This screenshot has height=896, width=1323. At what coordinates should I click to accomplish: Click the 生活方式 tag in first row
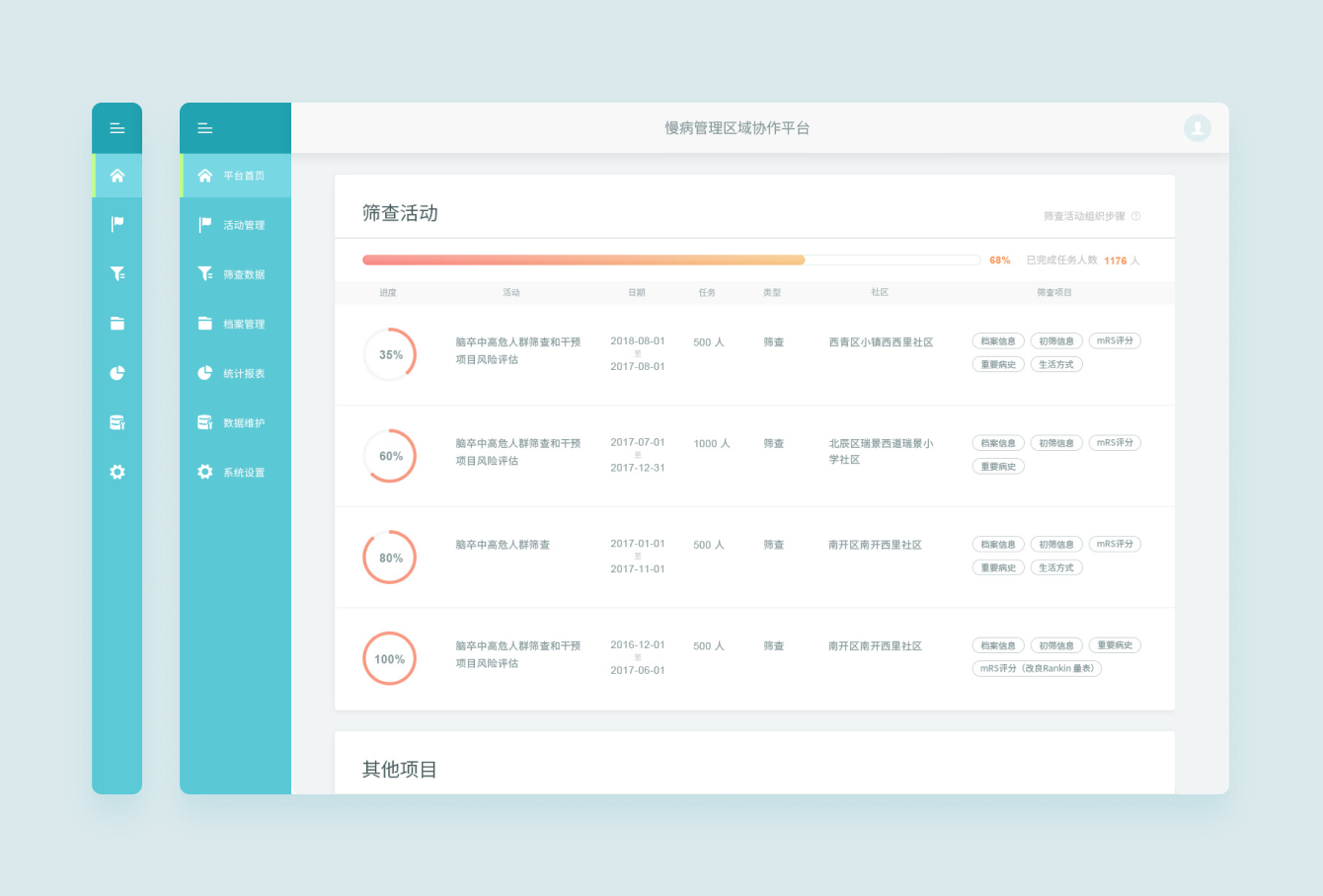pos(1055,365)
